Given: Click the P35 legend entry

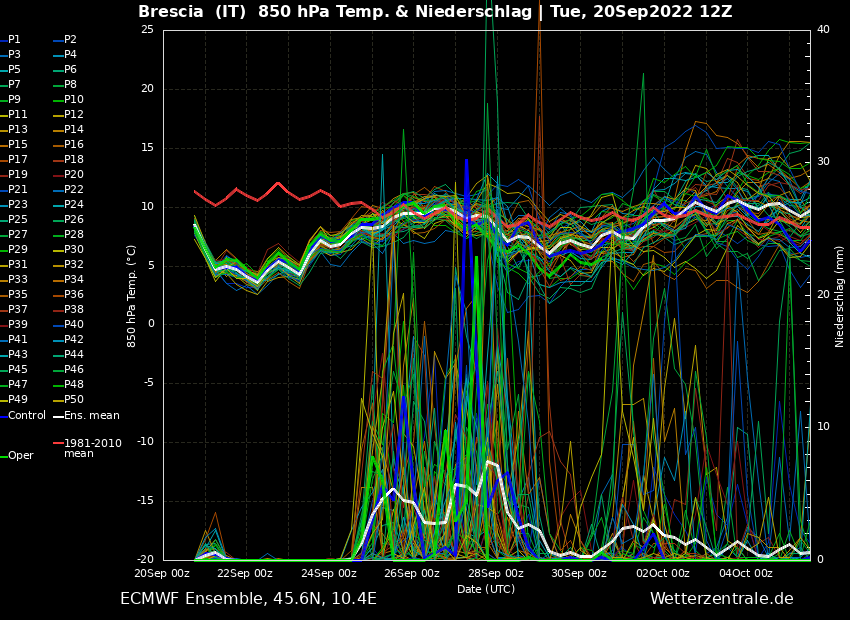Looking at the screenshot, I should (x=14, y=294).
